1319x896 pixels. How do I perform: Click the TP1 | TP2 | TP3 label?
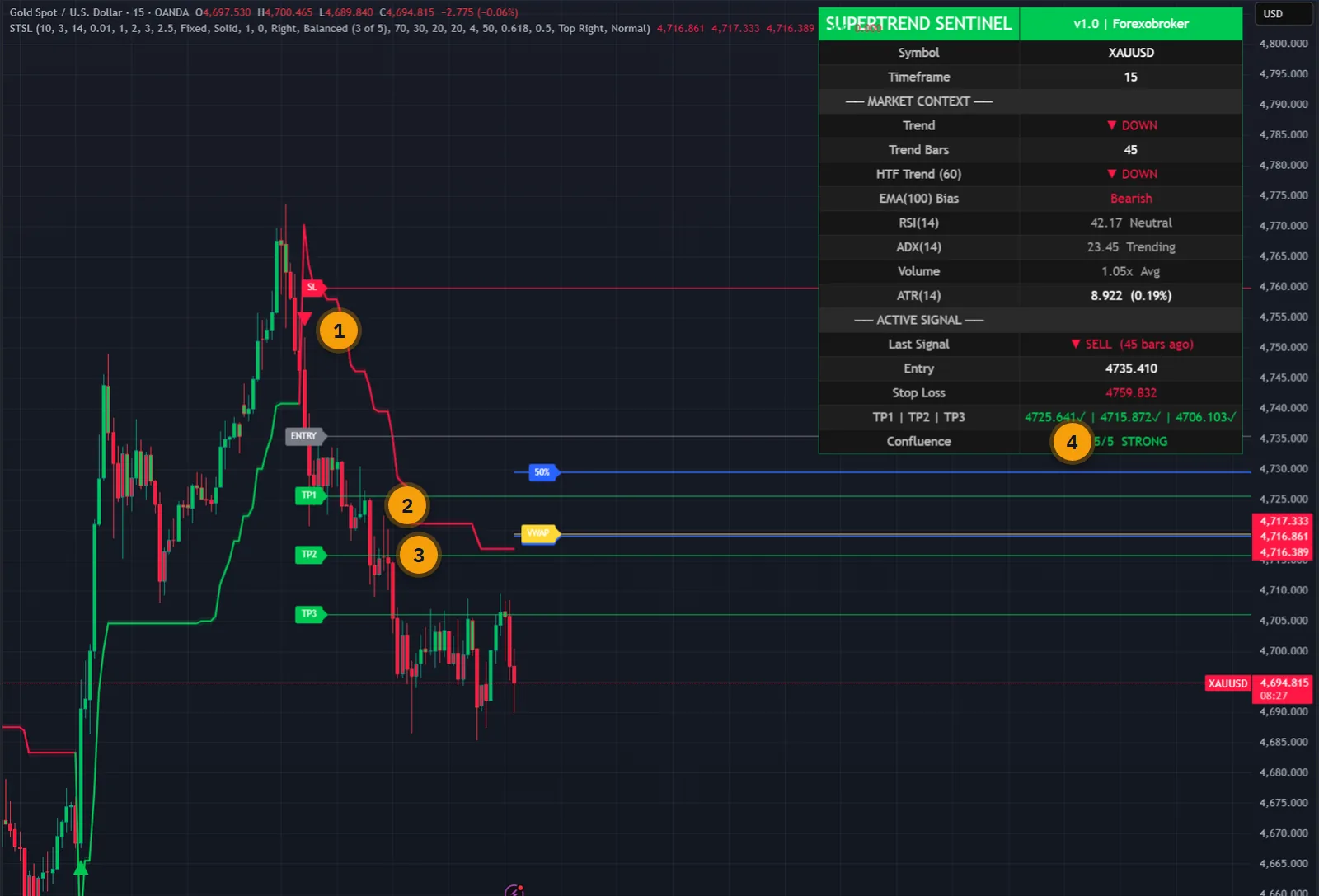click(918, 417)
